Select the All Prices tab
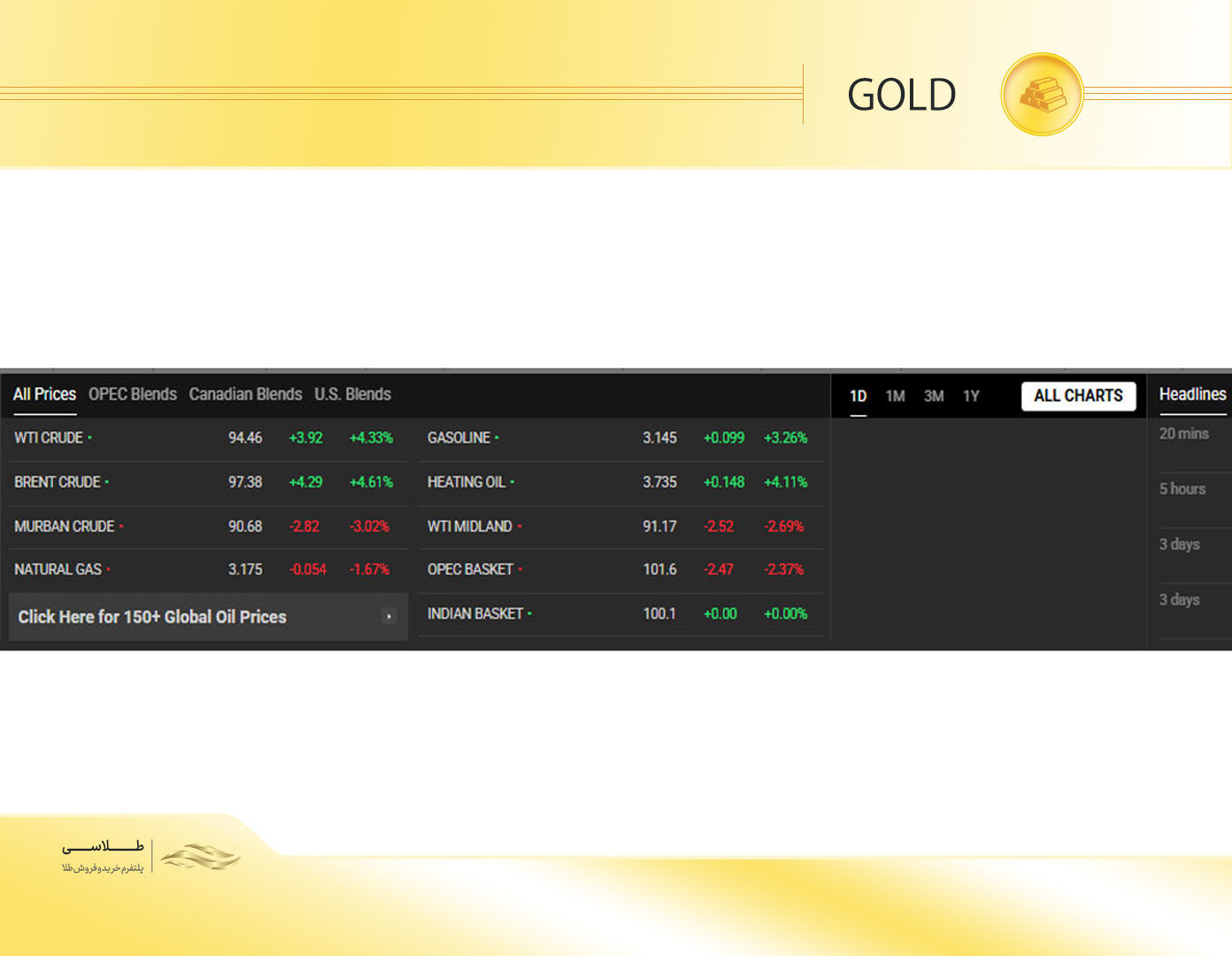The width and height of the screenshot is (1232, 956). pyautogui.click(x=44, y=395)
